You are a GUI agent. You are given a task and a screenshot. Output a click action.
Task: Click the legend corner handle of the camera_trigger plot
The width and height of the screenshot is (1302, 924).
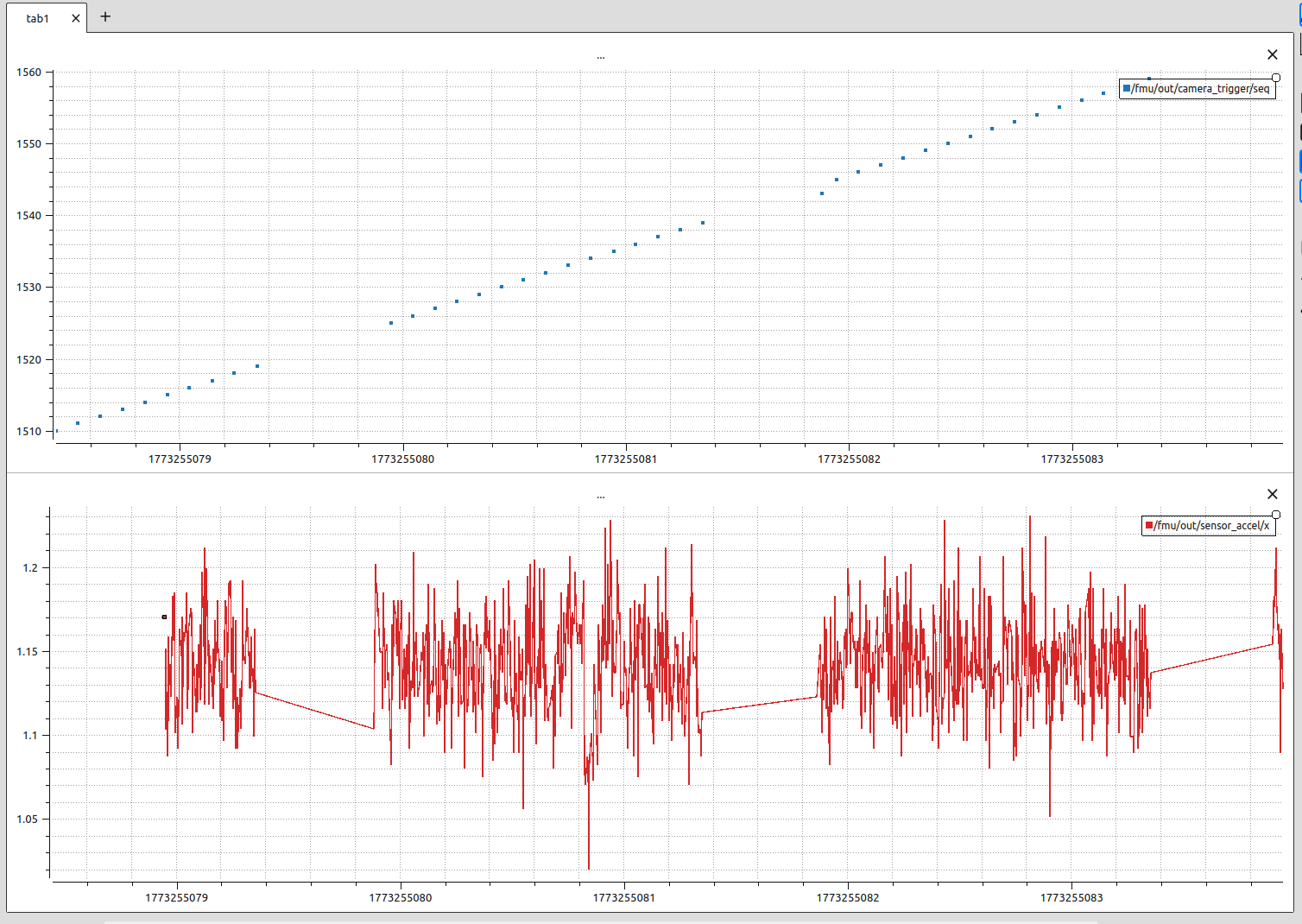pyautogui.click(x=1276, y=78)
